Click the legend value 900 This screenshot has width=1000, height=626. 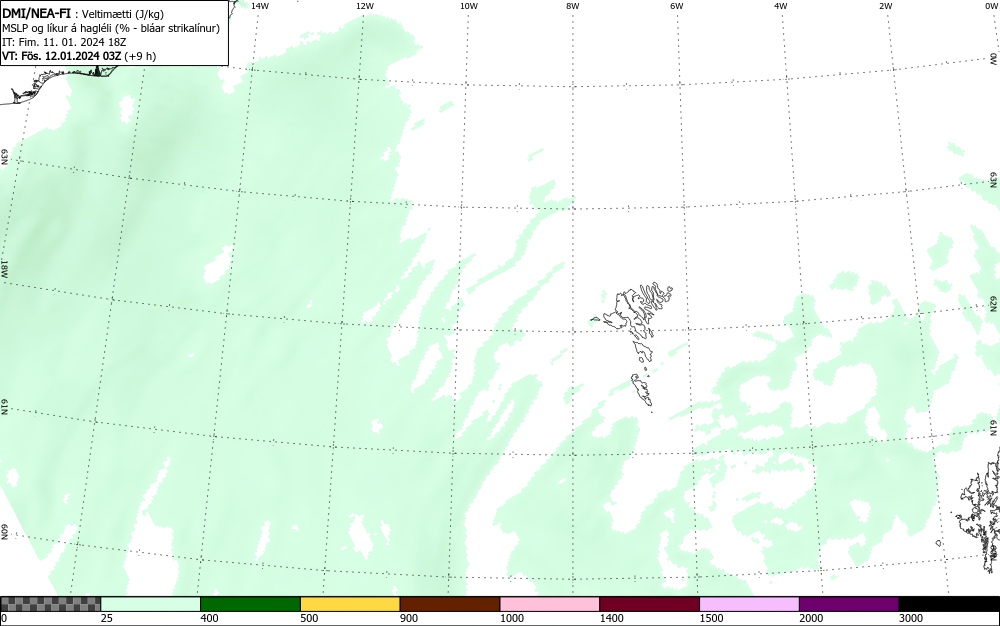tap(409, 618)
